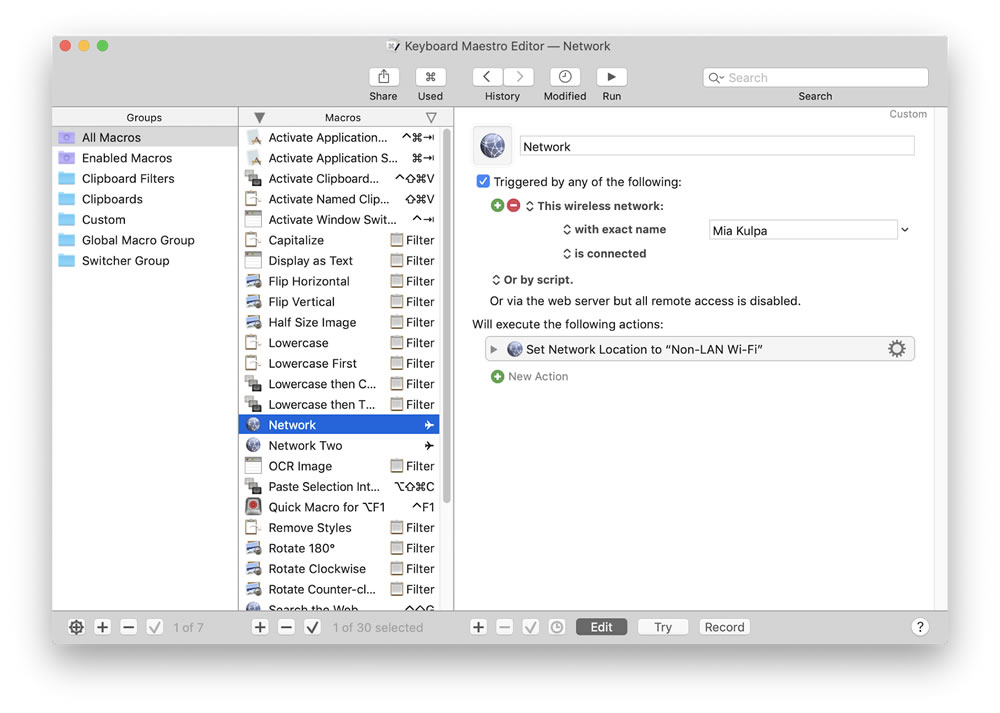Screen dimensions: 1000x713
Task: Click the macros list scrollbar
Action: point(446,316)
